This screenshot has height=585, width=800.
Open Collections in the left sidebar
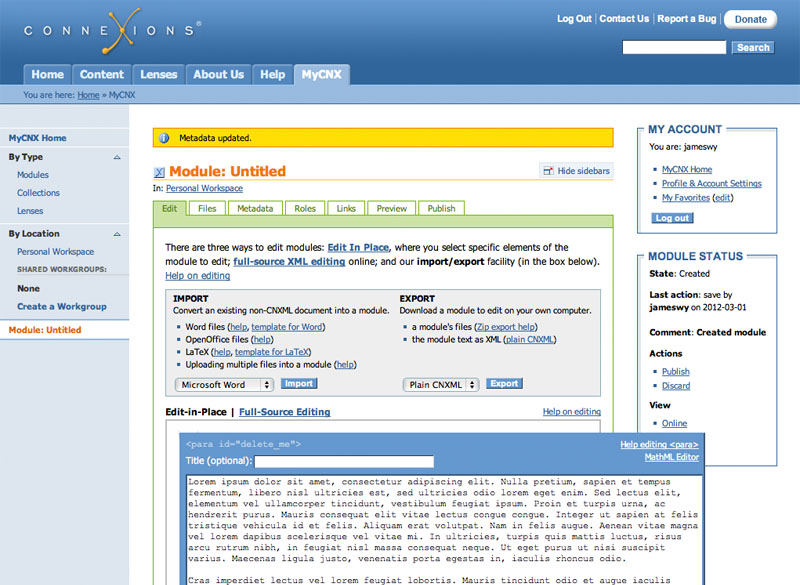pyautogui.click(x=38, y=193)
